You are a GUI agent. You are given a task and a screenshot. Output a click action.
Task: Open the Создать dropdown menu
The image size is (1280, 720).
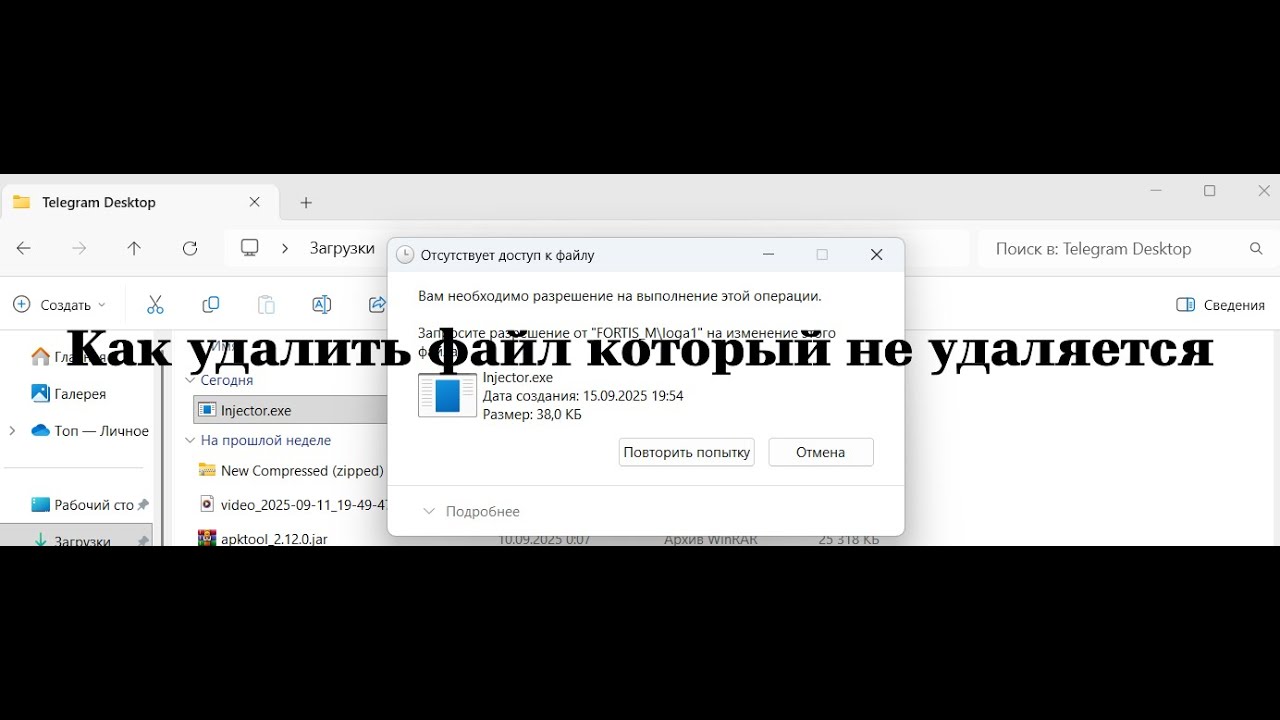coord(60,305)
